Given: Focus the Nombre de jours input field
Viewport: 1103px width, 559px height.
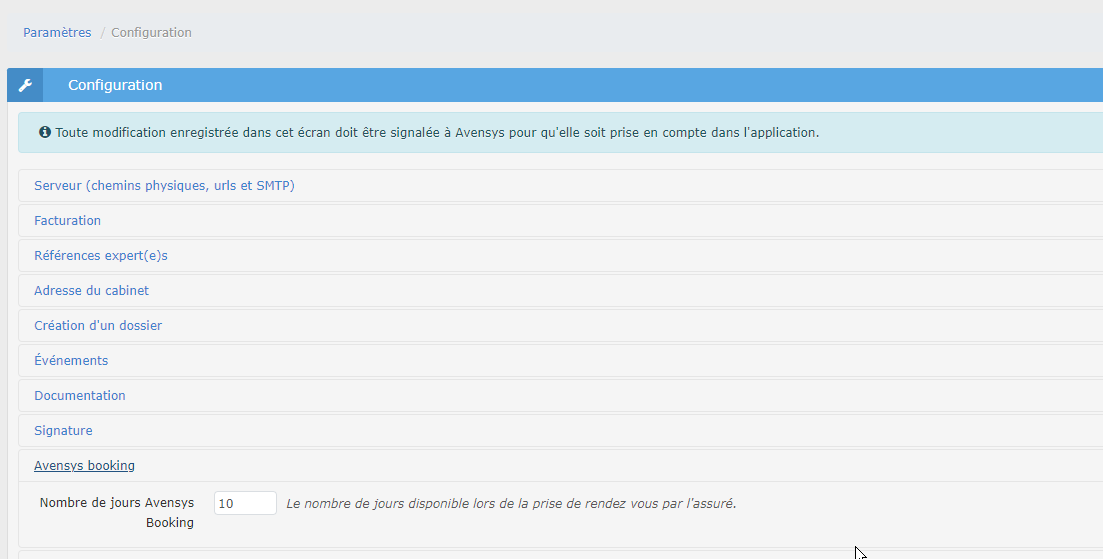Looking at the screenshot, I should click(x=245, y=503).
